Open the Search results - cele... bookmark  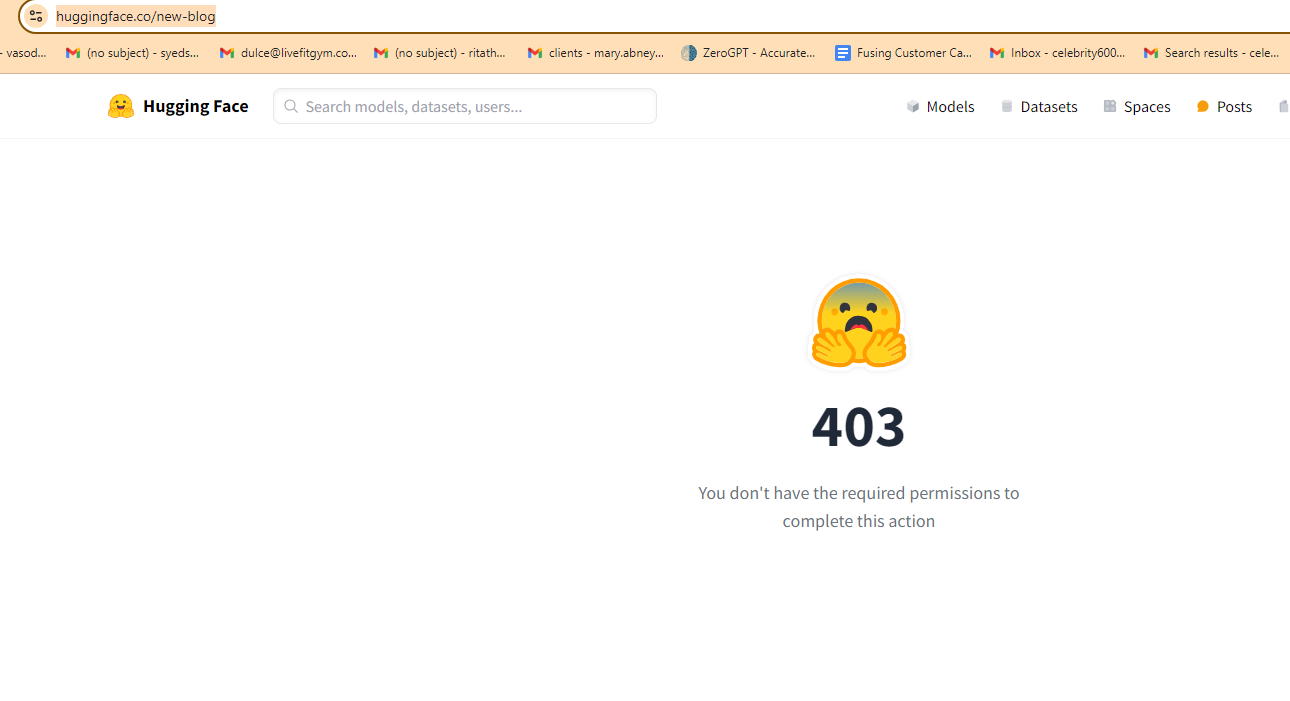point(1212,53)
